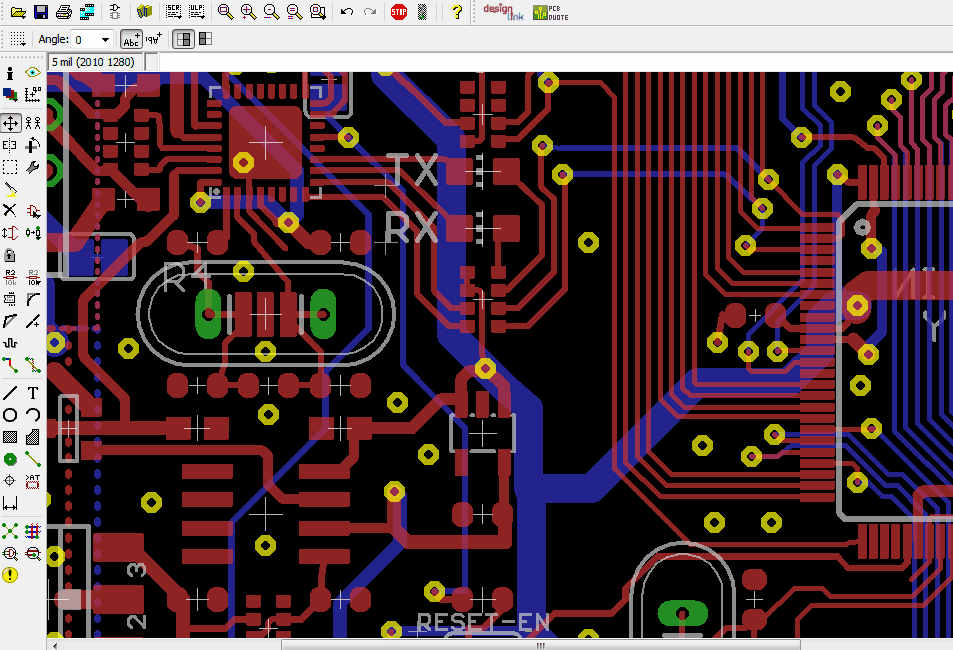Open help with question mark icon
The height and width of the screenshot is (650, 953).
[457, 12]
